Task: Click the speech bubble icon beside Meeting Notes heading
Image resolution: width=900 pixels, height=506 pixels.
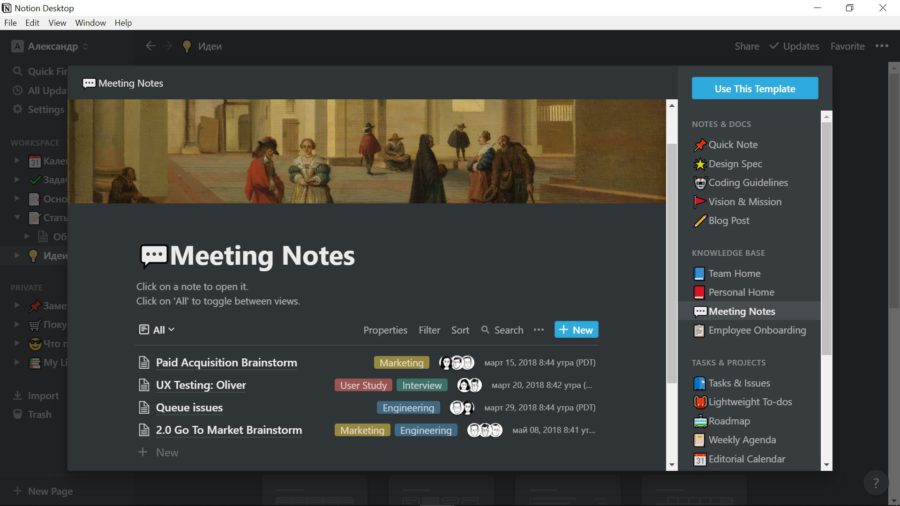Action: point(153,255)
